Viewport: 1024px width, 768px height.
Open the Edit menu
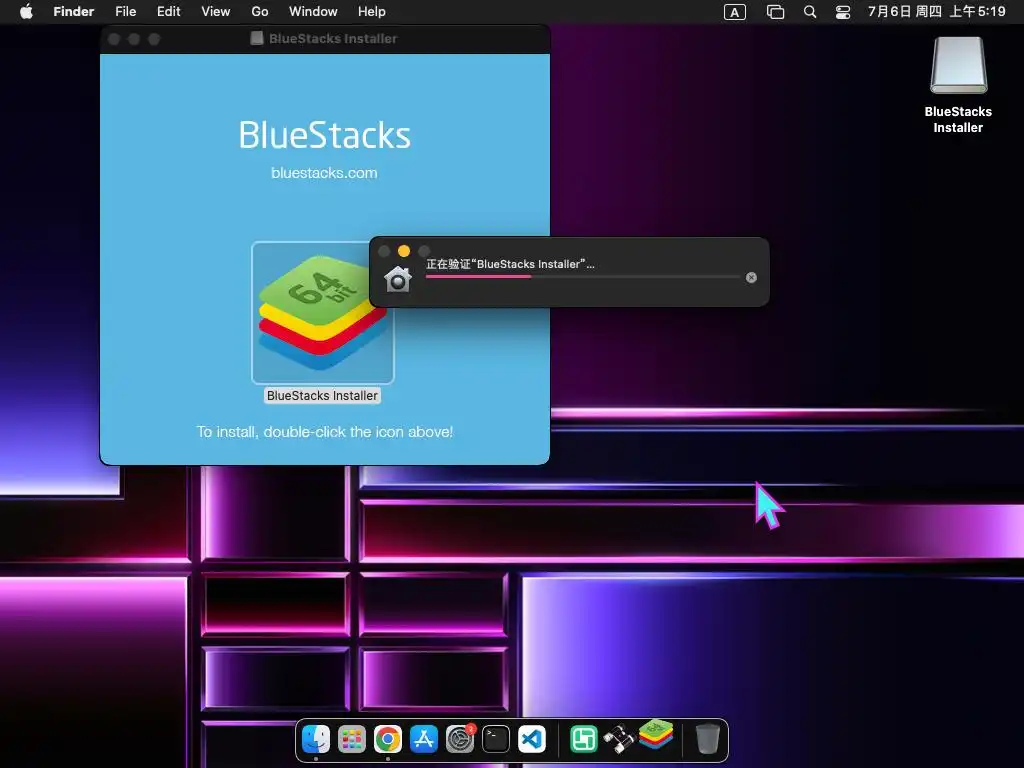(x=168, y=12)
